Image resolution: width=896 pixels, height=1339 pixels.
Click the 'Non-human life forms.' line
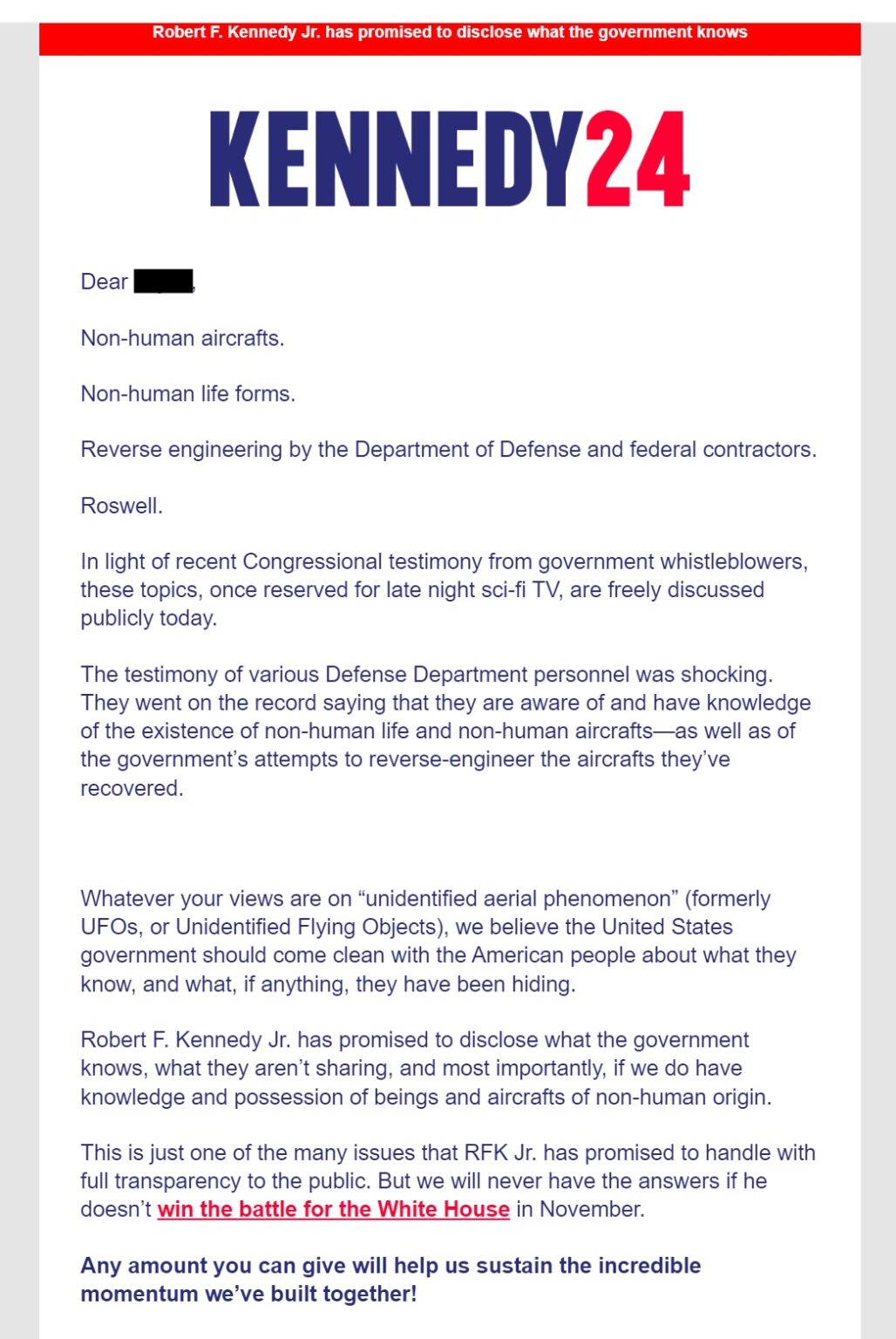[x=188, y=394]
